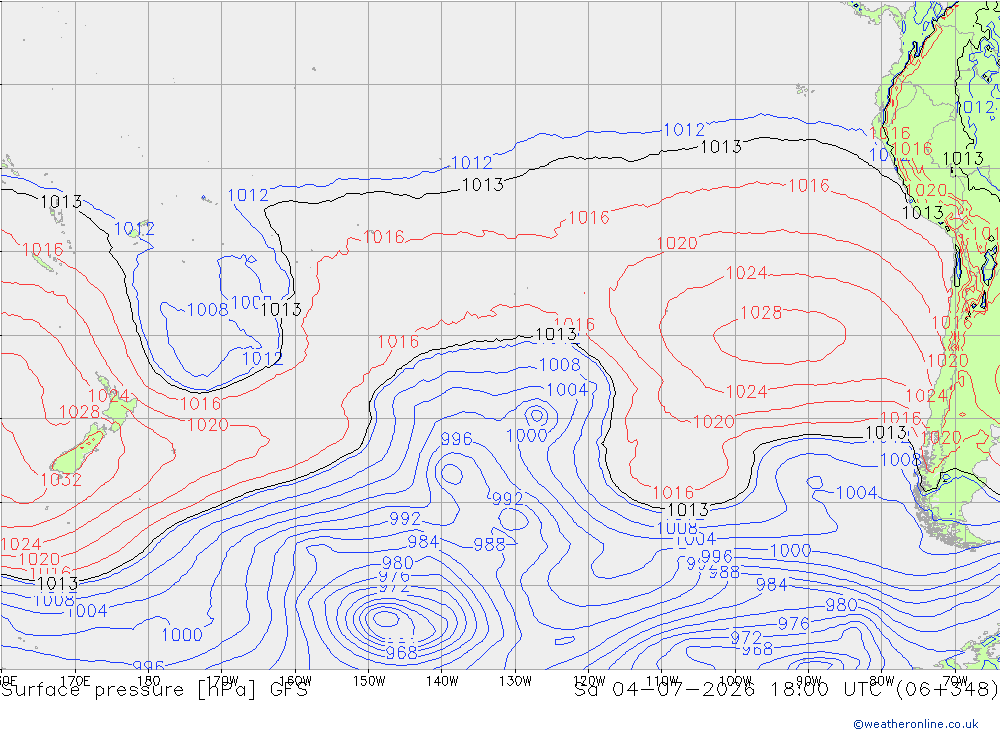Click the blue 996 label above the 992 contour
This screenshot has height=733, width=1000.
pyautogui.click(x=457, y=439)
